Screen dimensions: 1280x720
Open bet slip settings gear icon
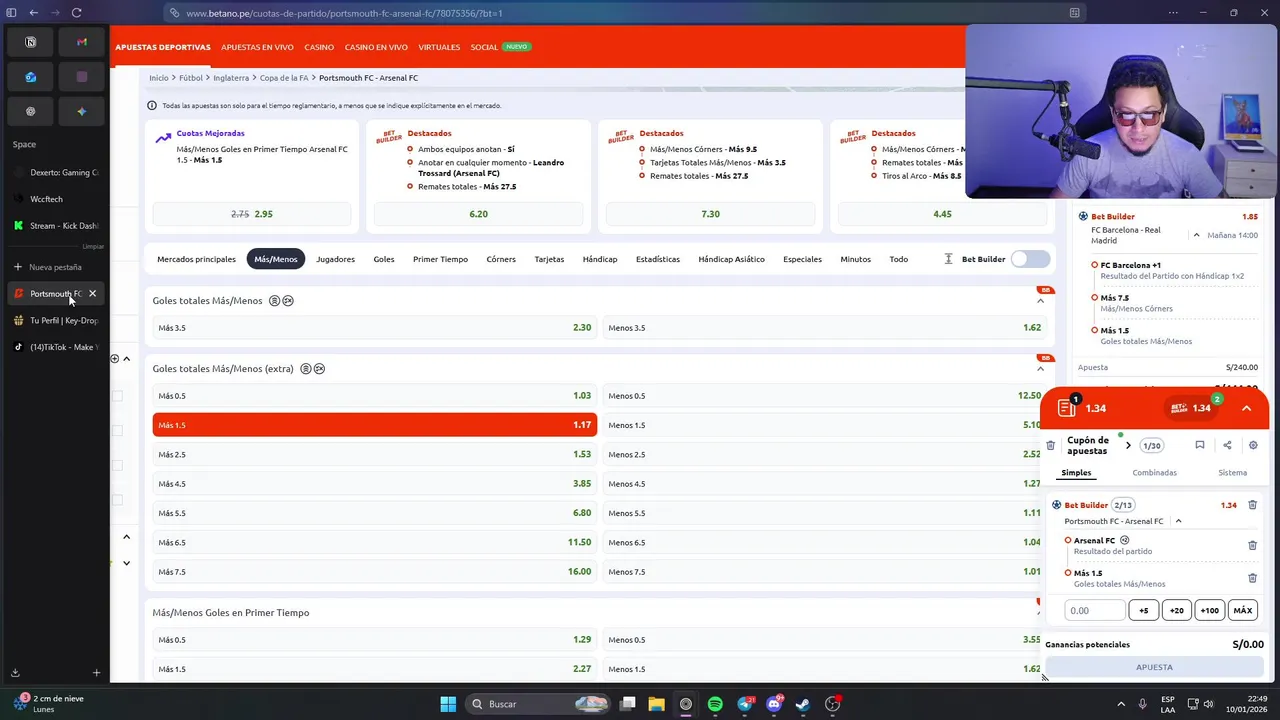point(1253,445)
